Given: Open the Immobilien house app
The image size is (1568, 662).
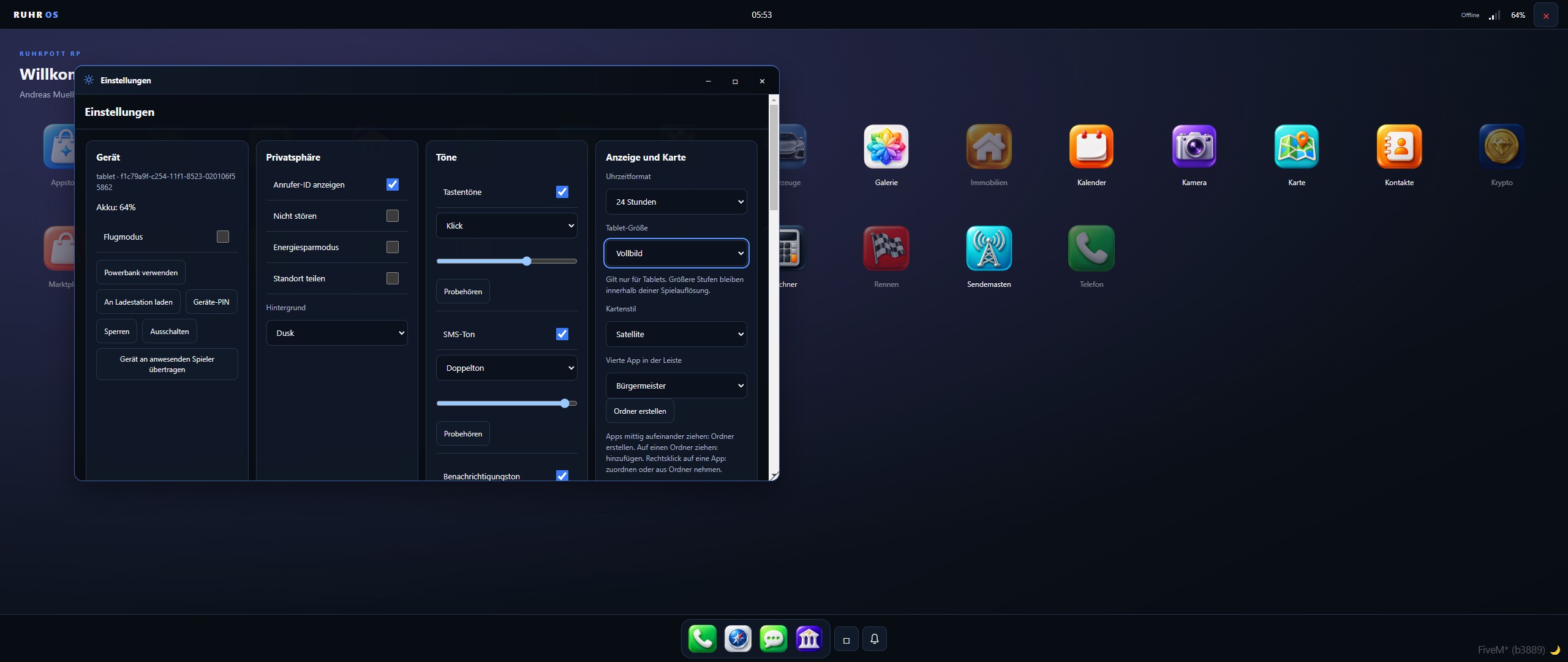Looking at the screenshot, I should 989,146.
